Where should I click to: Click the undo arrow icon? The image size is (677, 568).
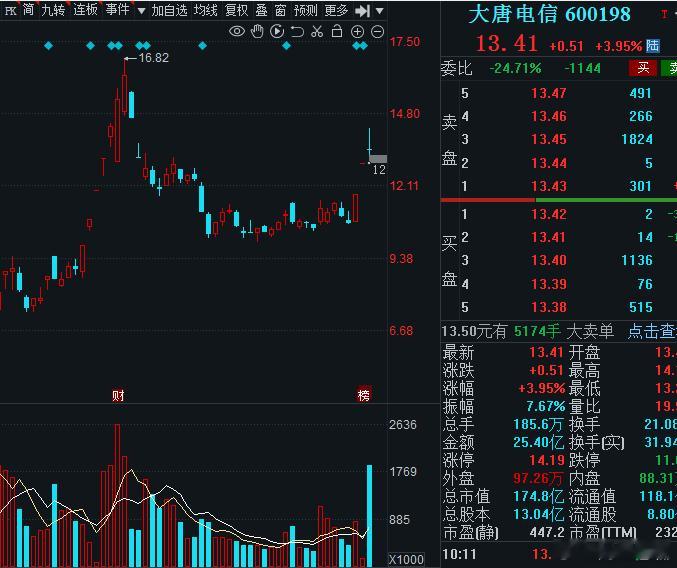pyautogui.click(x=297, y=32)
